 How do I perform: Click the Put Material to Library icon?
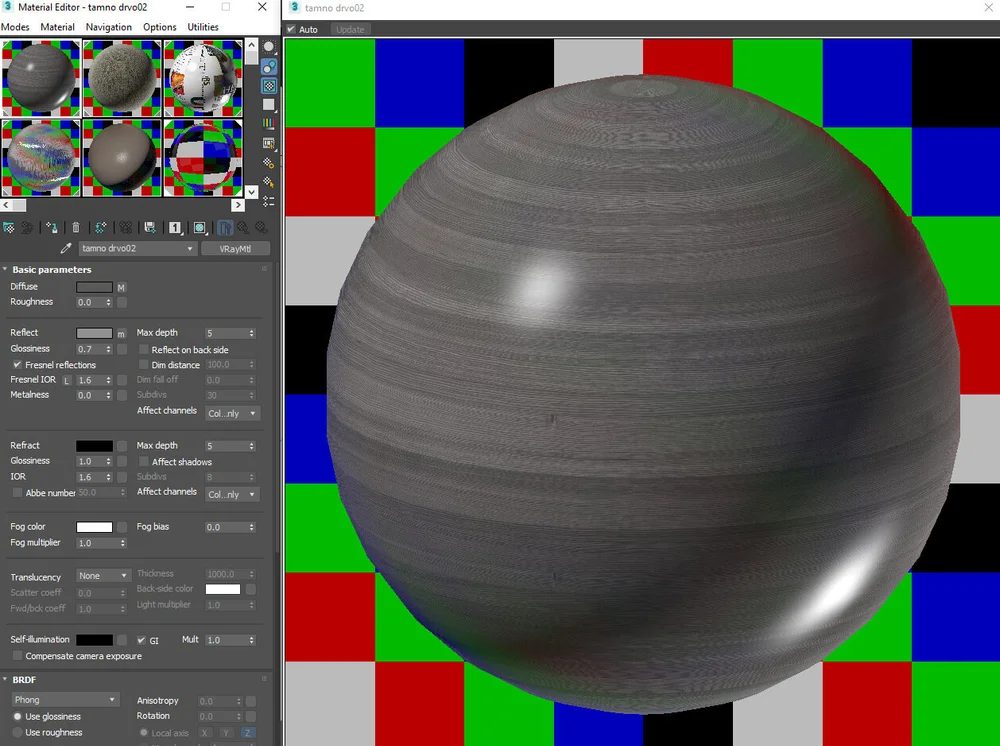pyautogui.click(x=150, y=227)
